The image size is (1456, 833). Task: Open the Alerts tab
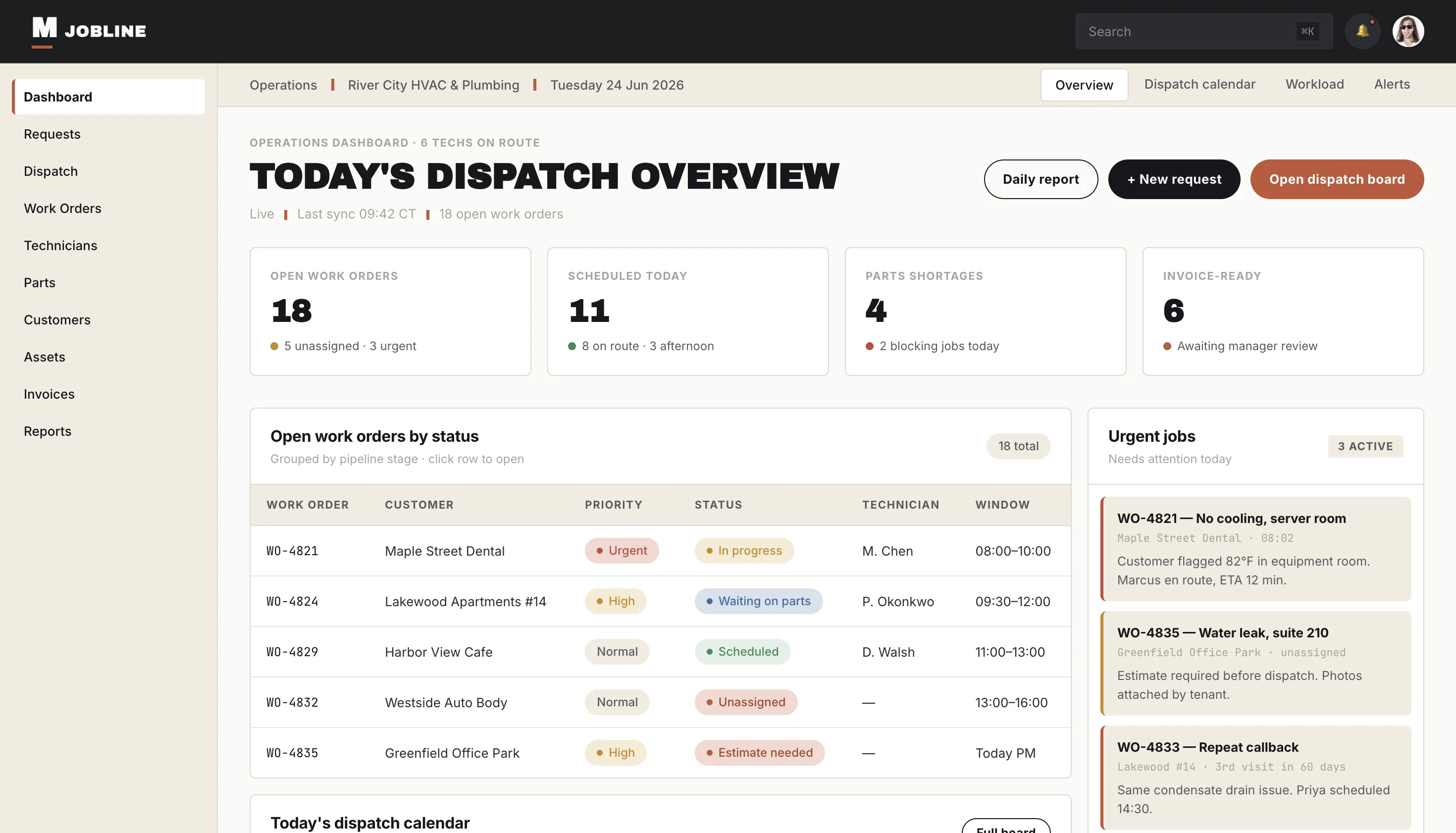pyautogui.click(x=1392, y=84)
